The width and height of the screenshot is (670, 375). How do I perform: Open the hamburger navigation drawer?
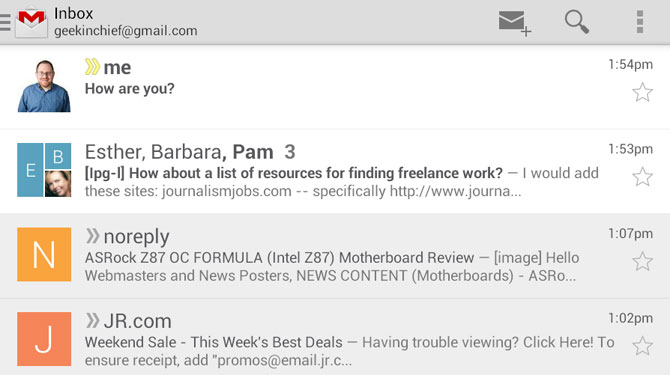click(x=5, y=22)
